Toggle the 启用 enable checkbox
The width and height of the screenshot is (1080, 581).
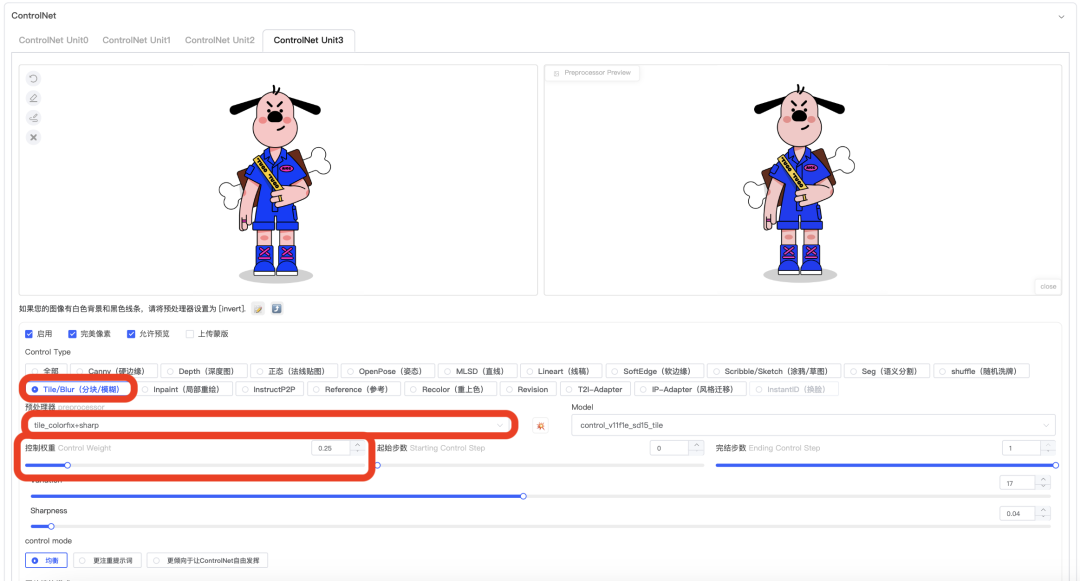tap(29, 334)
